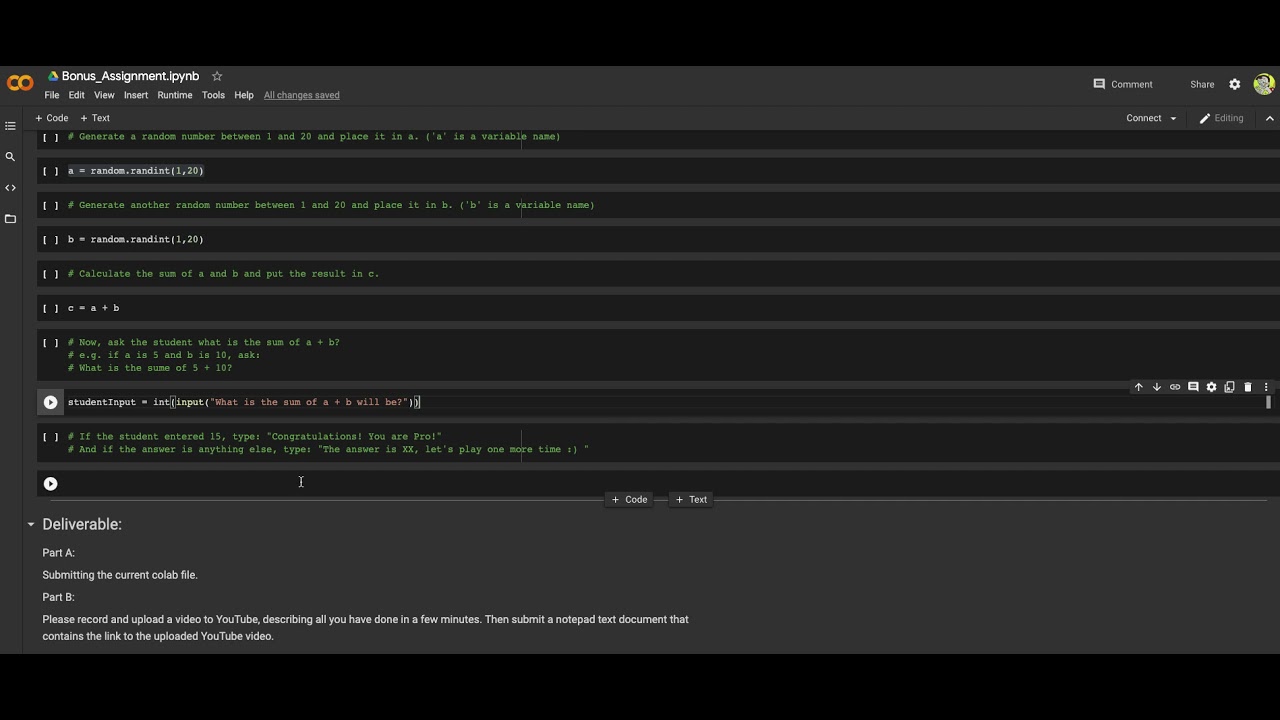Add a comment to the cell
This screenshot has height=720, width=1280.
tap(1193, 387)
